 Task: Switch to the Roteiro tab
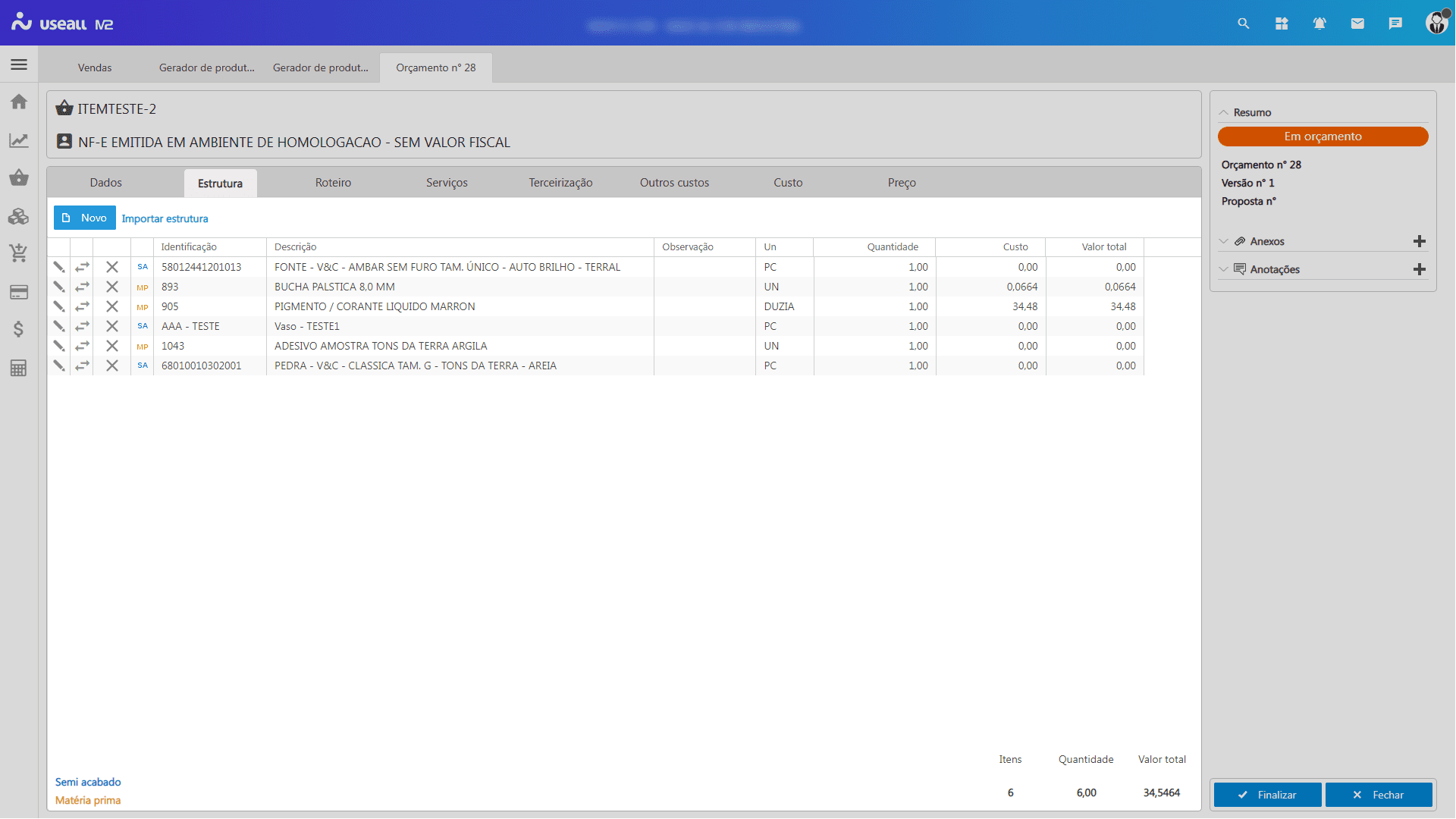pos(333,183)
